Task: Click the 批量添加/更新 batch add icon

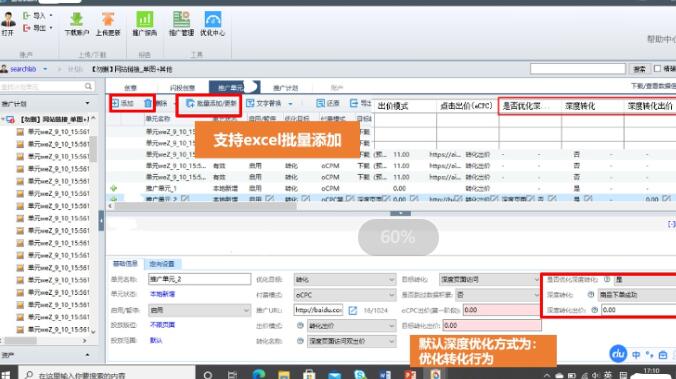Action: point(190,103)
